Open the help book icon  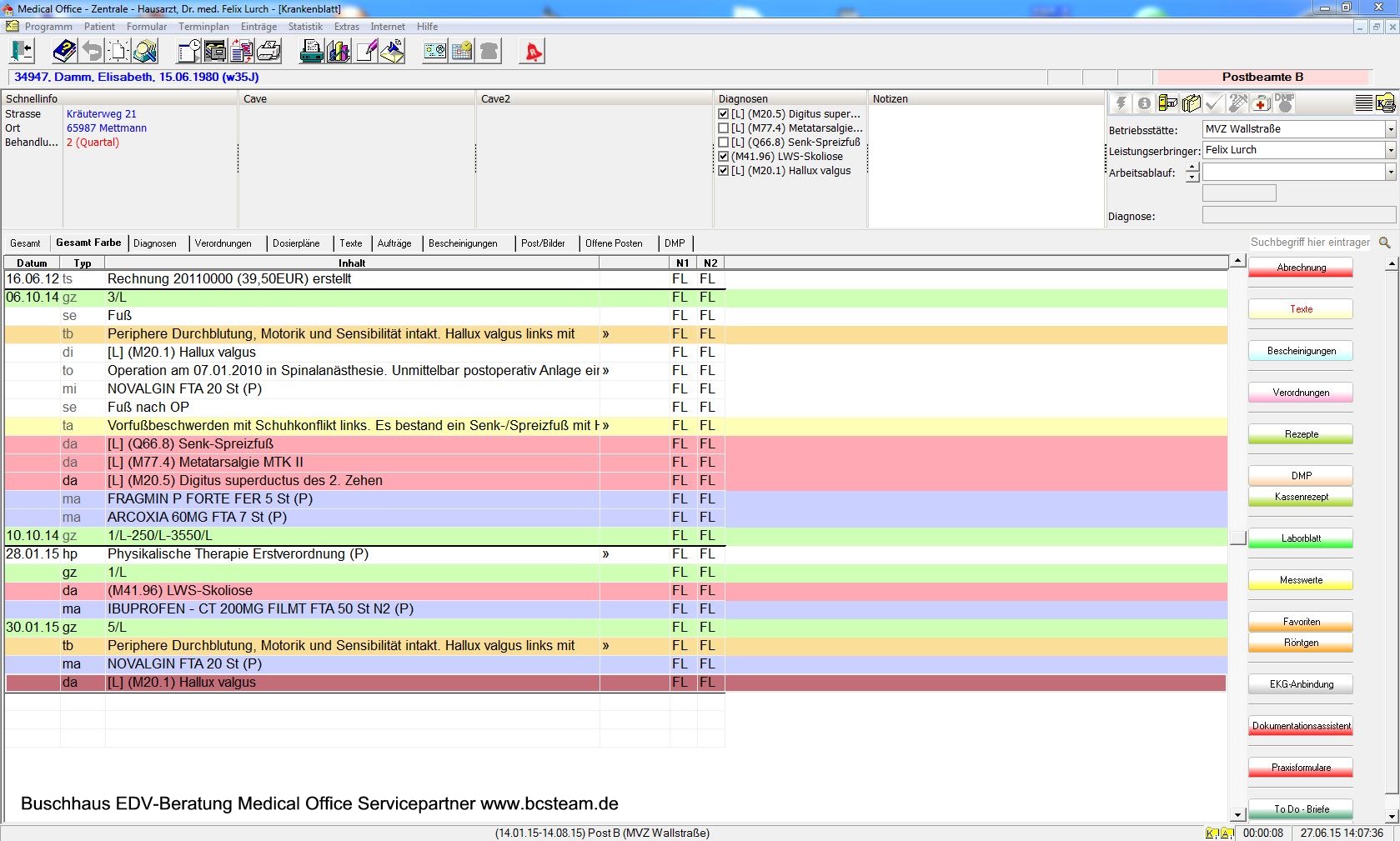pos(64,52)
